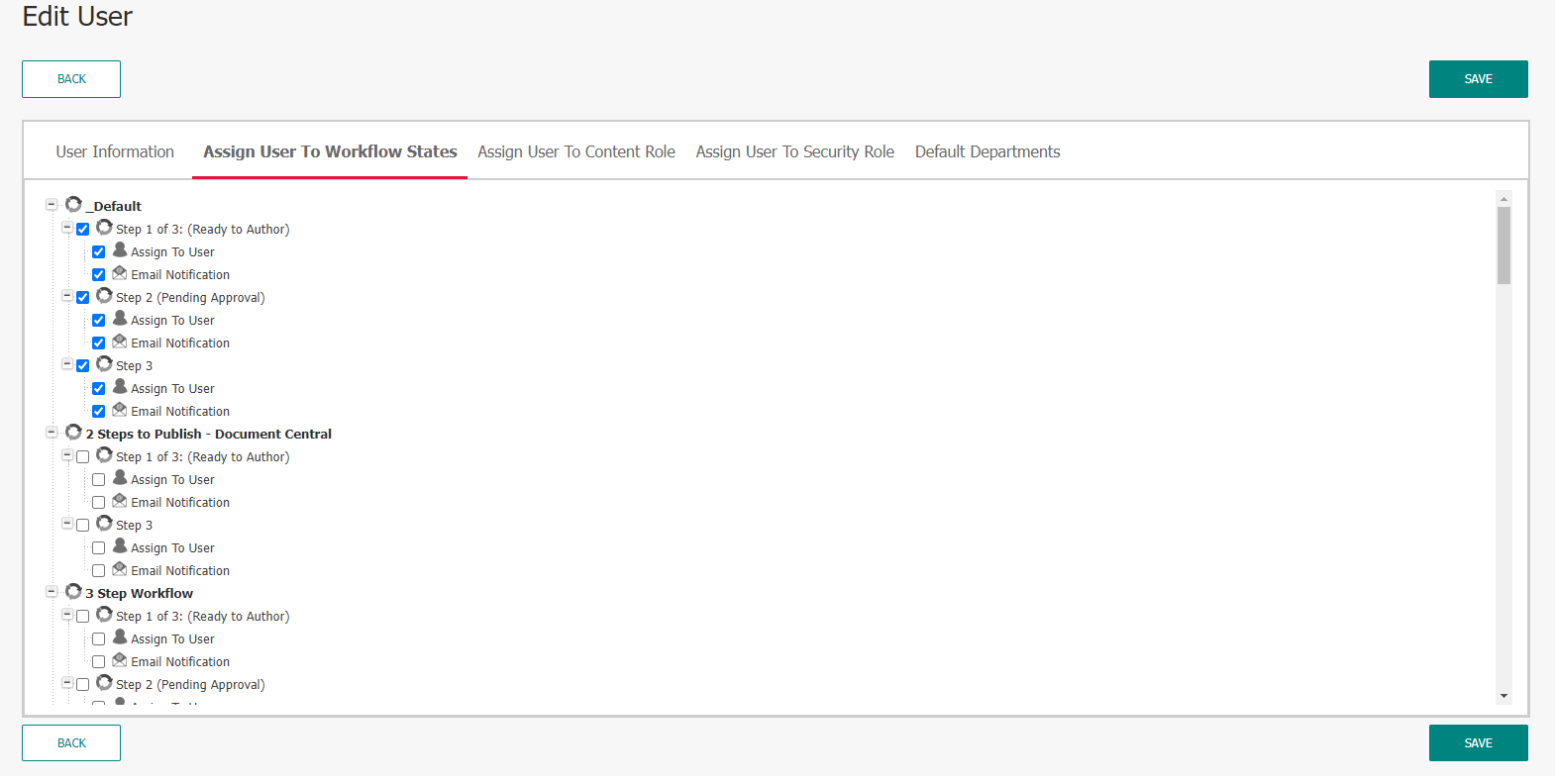Click the scrollbar down arrow in workflow tree

point(1503,696)
